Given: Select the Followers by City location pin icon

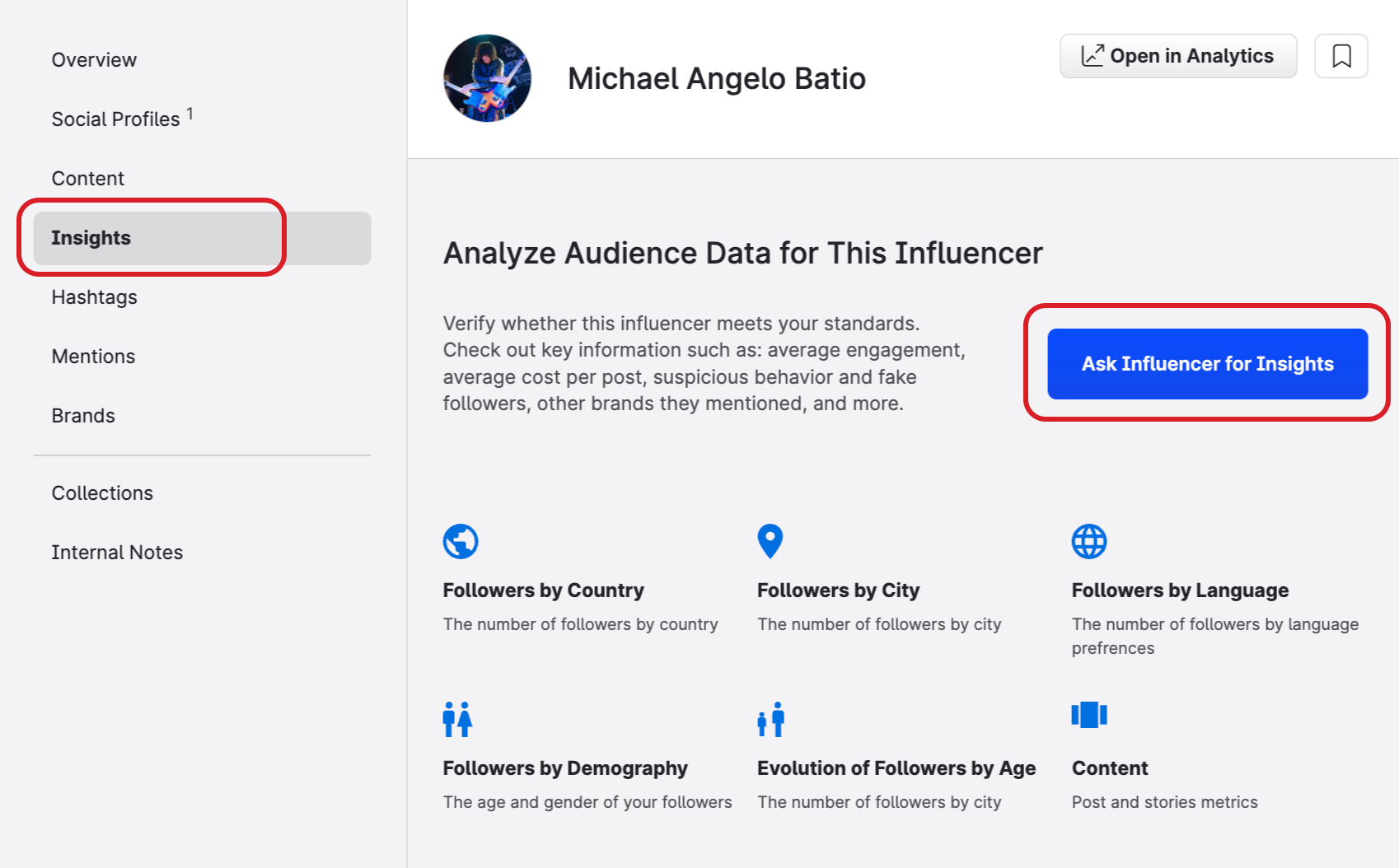Looking at the screenshot, I should pos(769,542).
